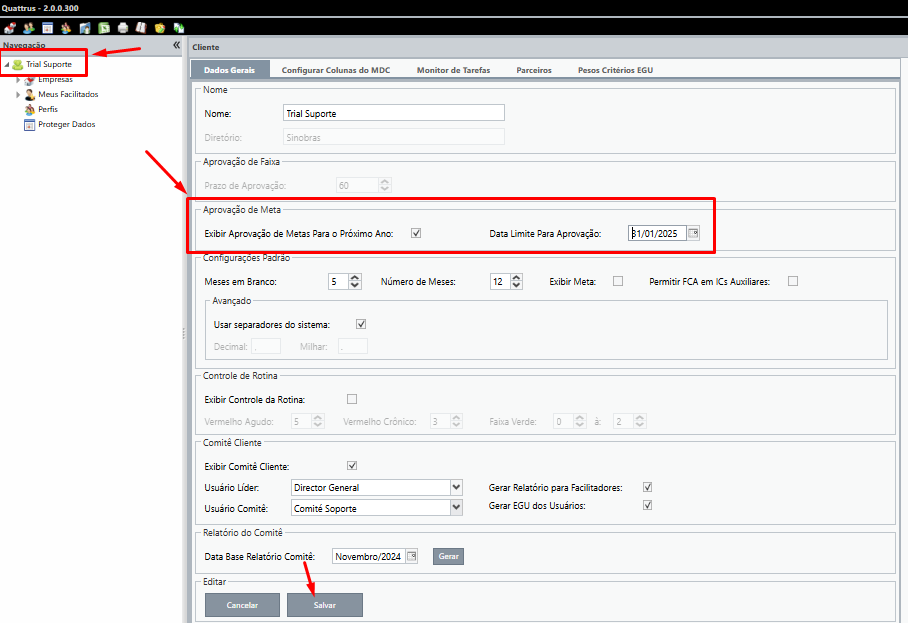Click the green user icon beside Trial Suporte
The image size is (908, 623).
pyautogui.click(x=18, y=64)
